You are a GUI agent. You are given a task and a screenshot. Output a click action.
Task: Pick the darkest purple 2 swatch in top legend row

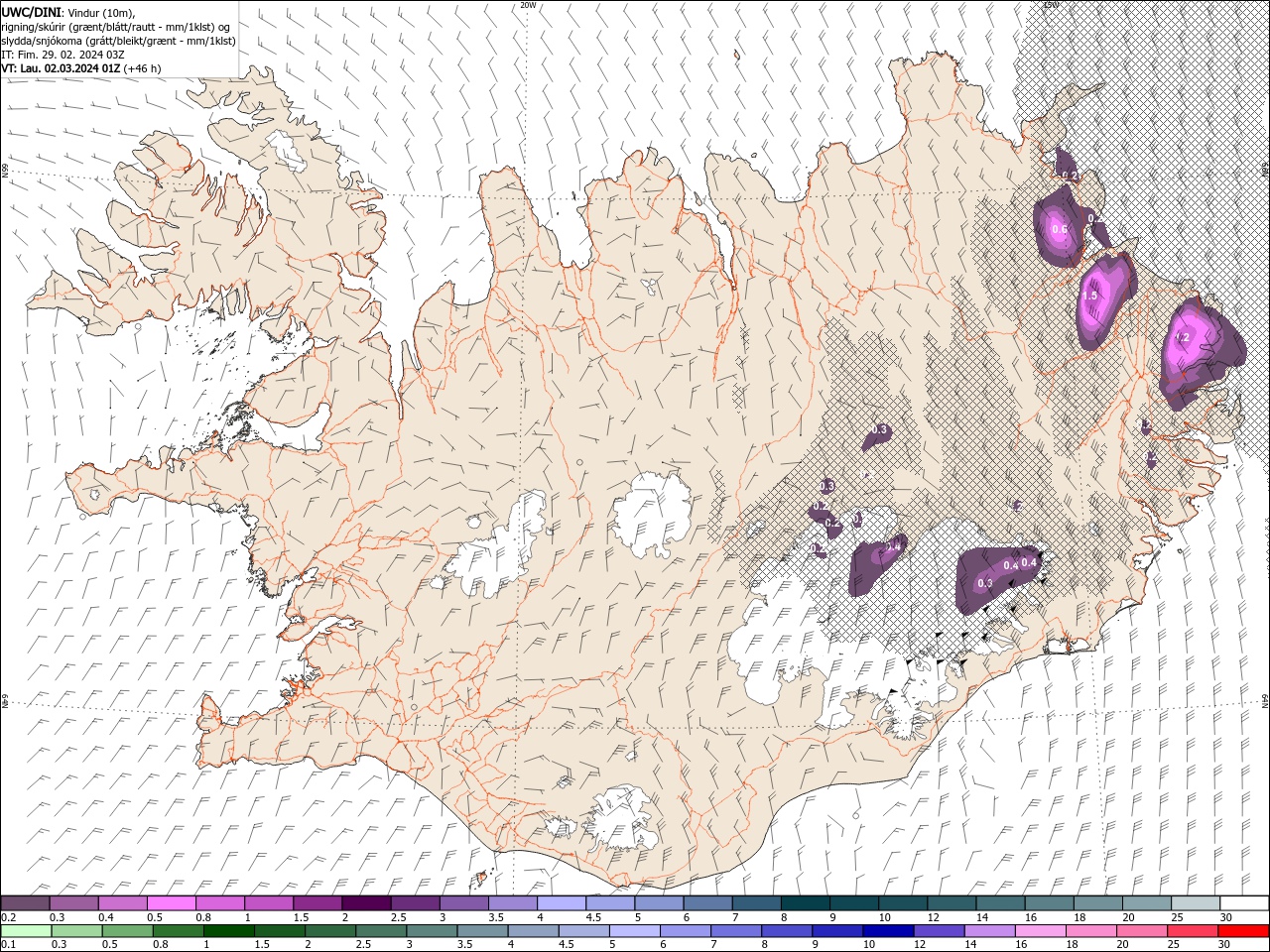[x=365, y=903]
